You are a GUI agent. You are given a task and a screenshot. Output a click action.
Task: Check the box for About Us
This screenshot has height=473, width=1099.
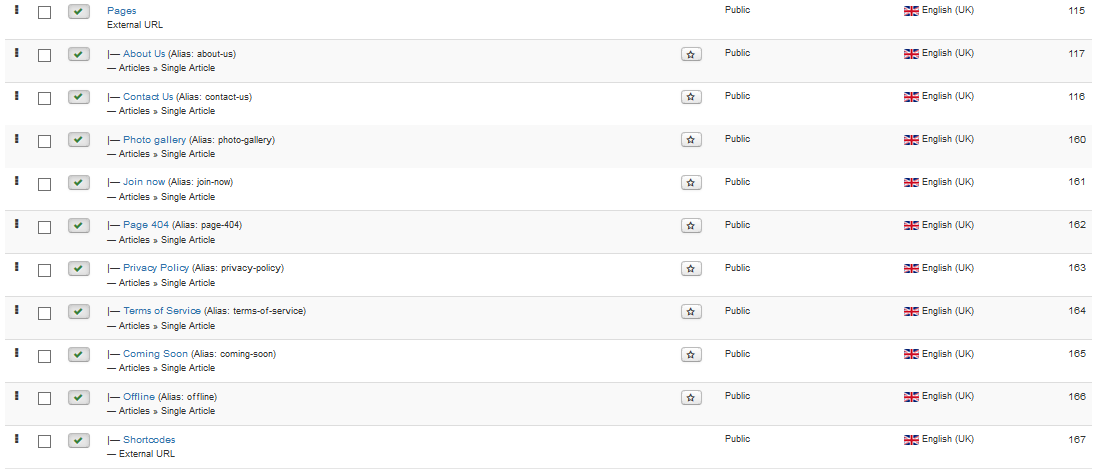44,55
